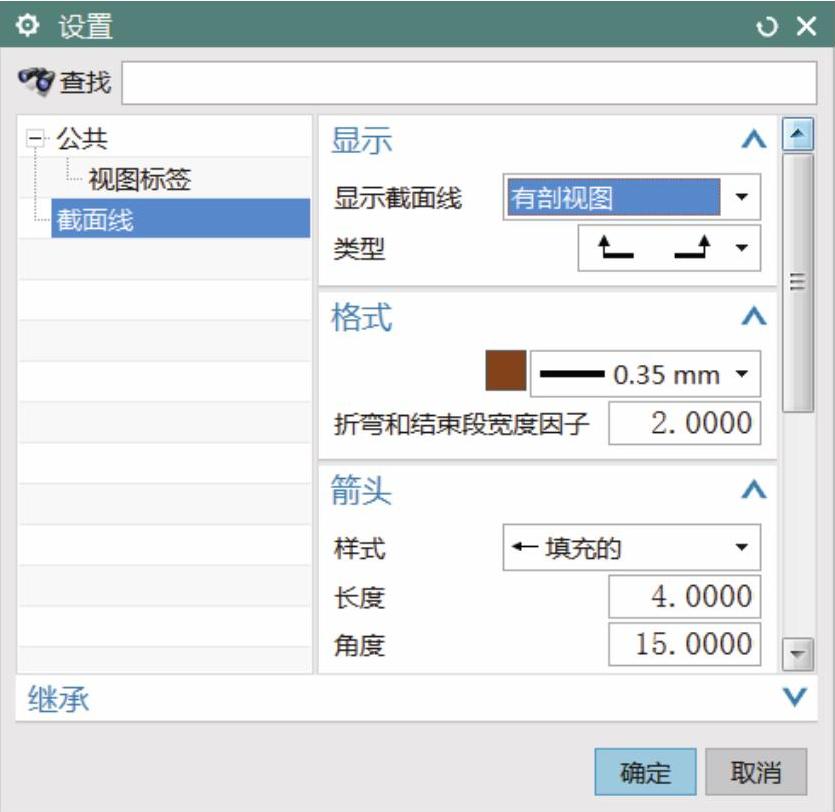Click the scrollbar down arrow
This screenshot has height=812, width=835.
pos(797,654)
